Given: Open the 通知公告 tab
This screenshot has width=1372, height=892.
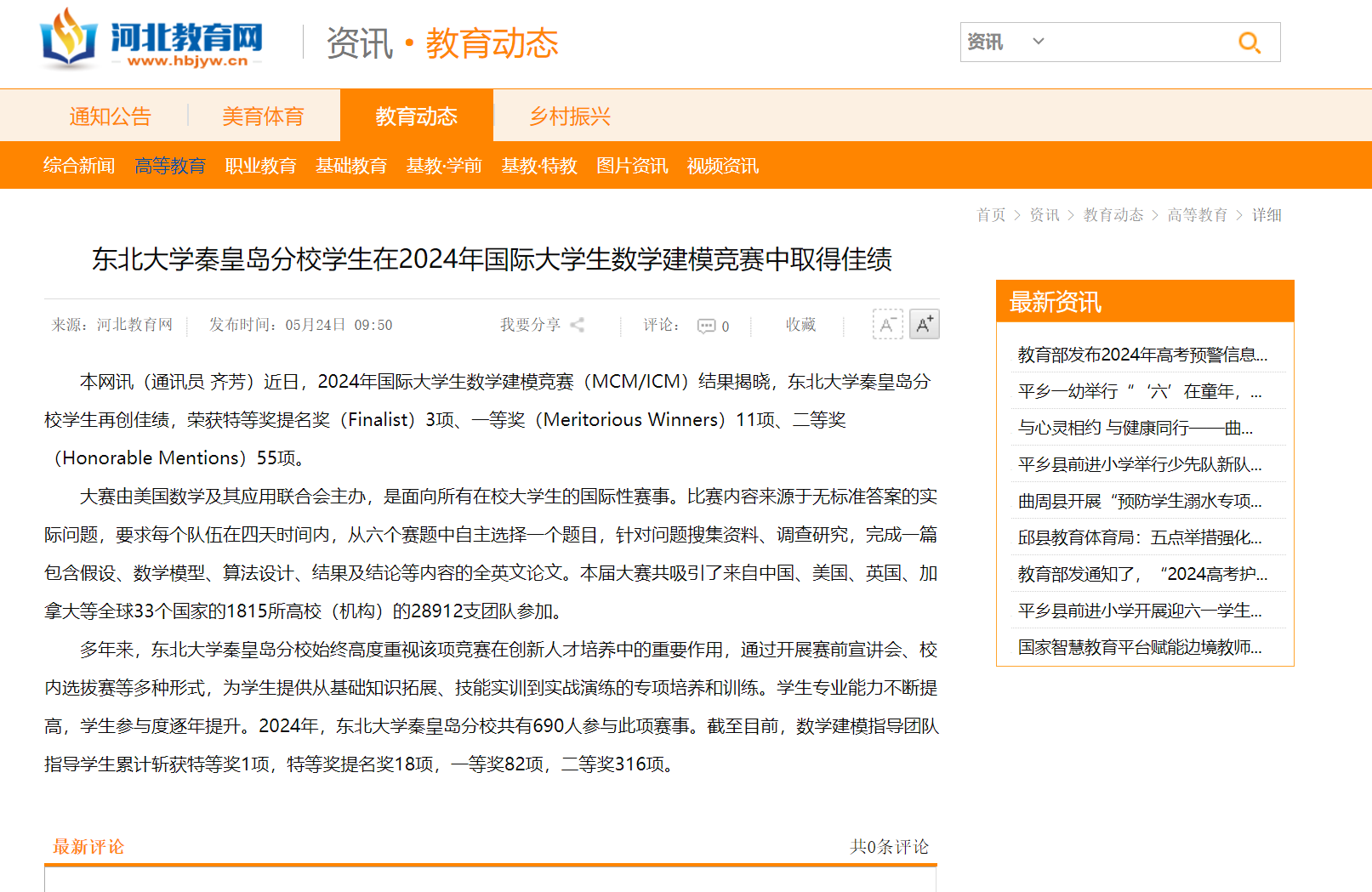Looking at the screenshot, I should 110,116.
